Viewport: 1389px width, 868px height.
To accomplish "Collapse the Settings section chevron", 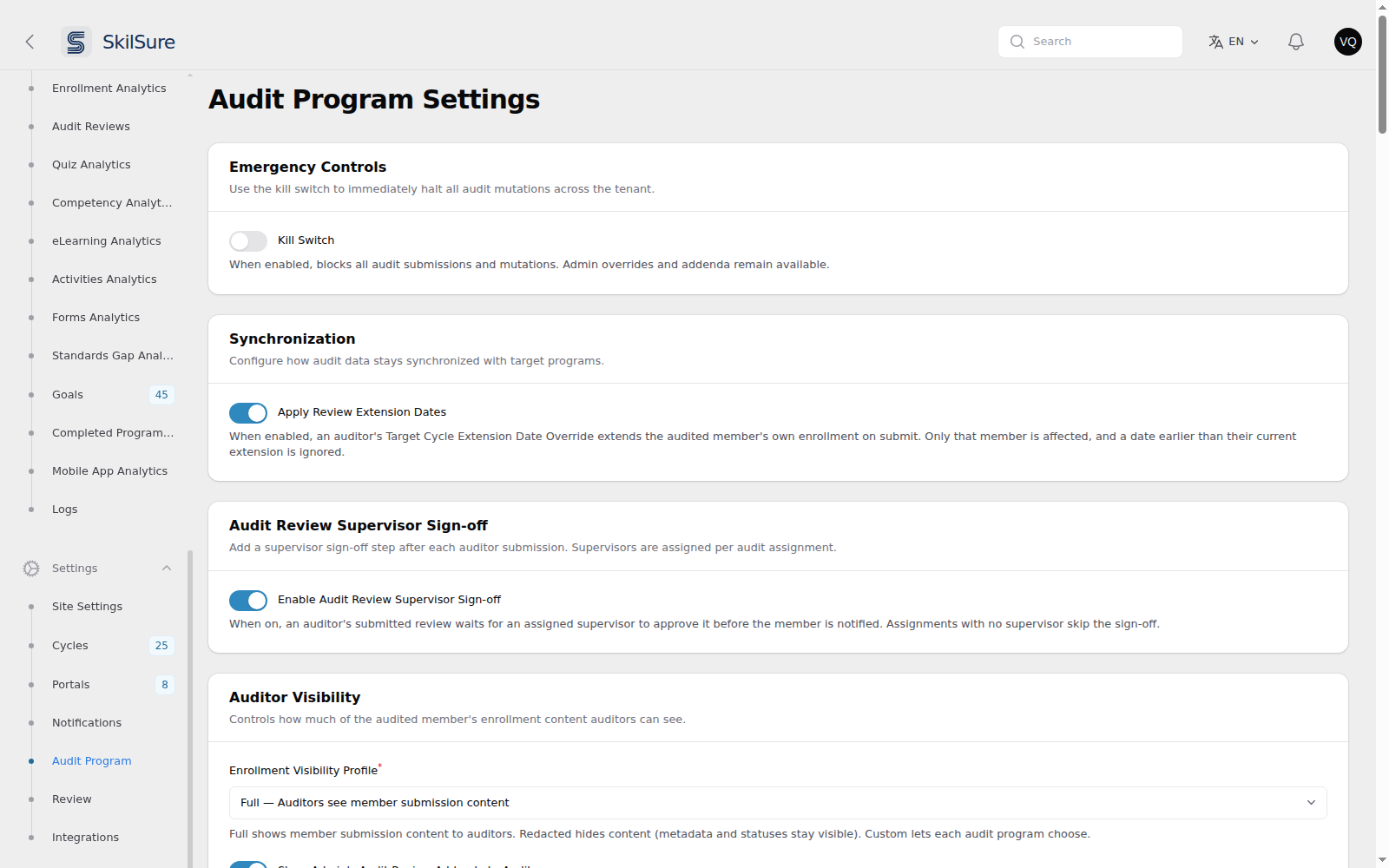I will tap(167, 569).
